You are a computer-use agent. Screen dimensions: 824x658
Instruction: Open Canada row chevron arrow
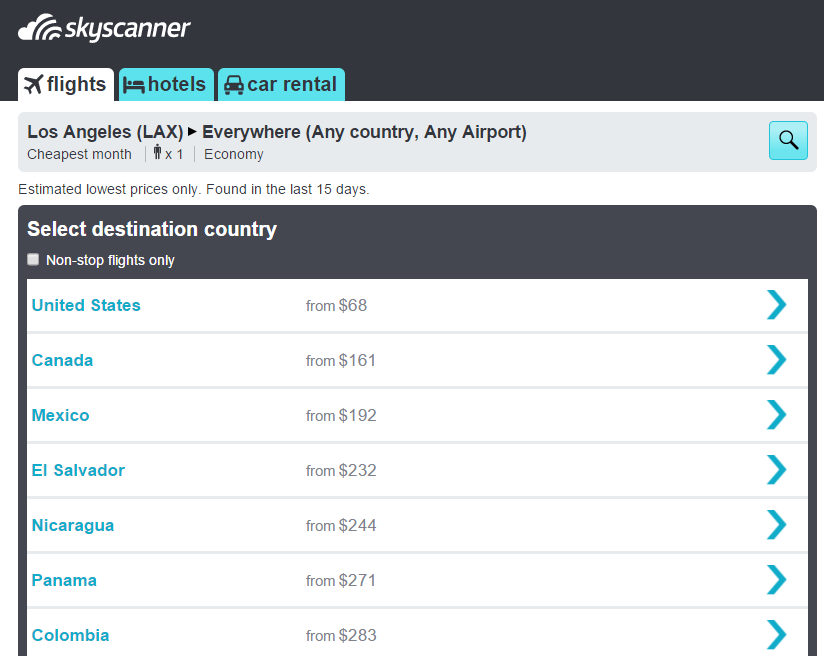(777, 360)
